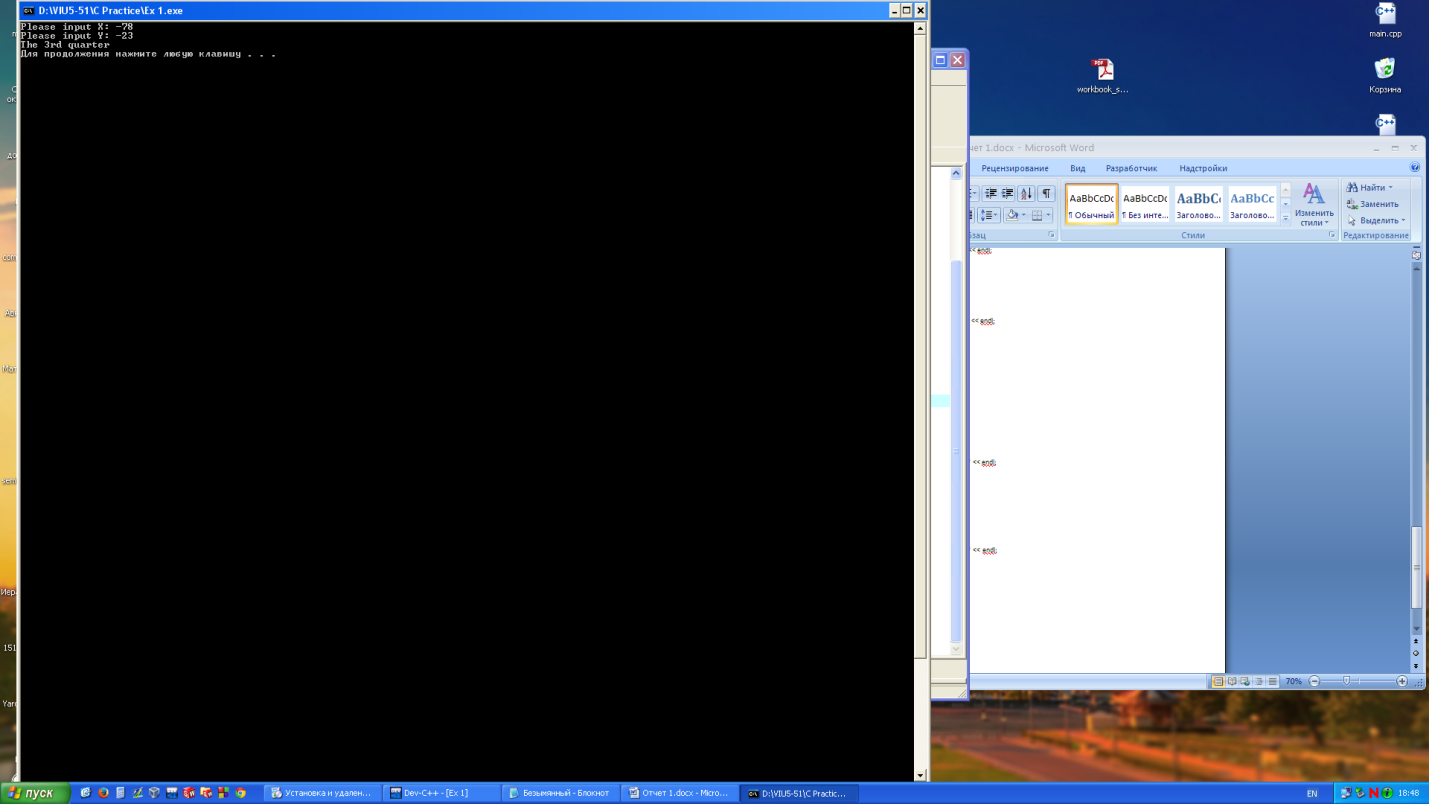Open the Вид ribbon tab
The image size is (1429, 804).
pyautogui.click(x=1077, y=168)
